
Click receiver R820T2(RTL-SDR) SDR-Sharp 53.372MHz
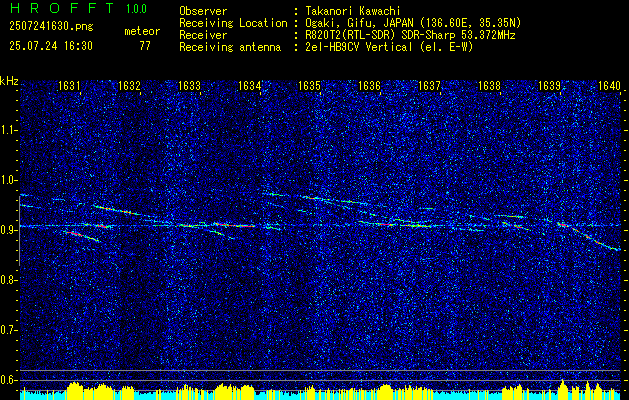click(x=411, y=35)
